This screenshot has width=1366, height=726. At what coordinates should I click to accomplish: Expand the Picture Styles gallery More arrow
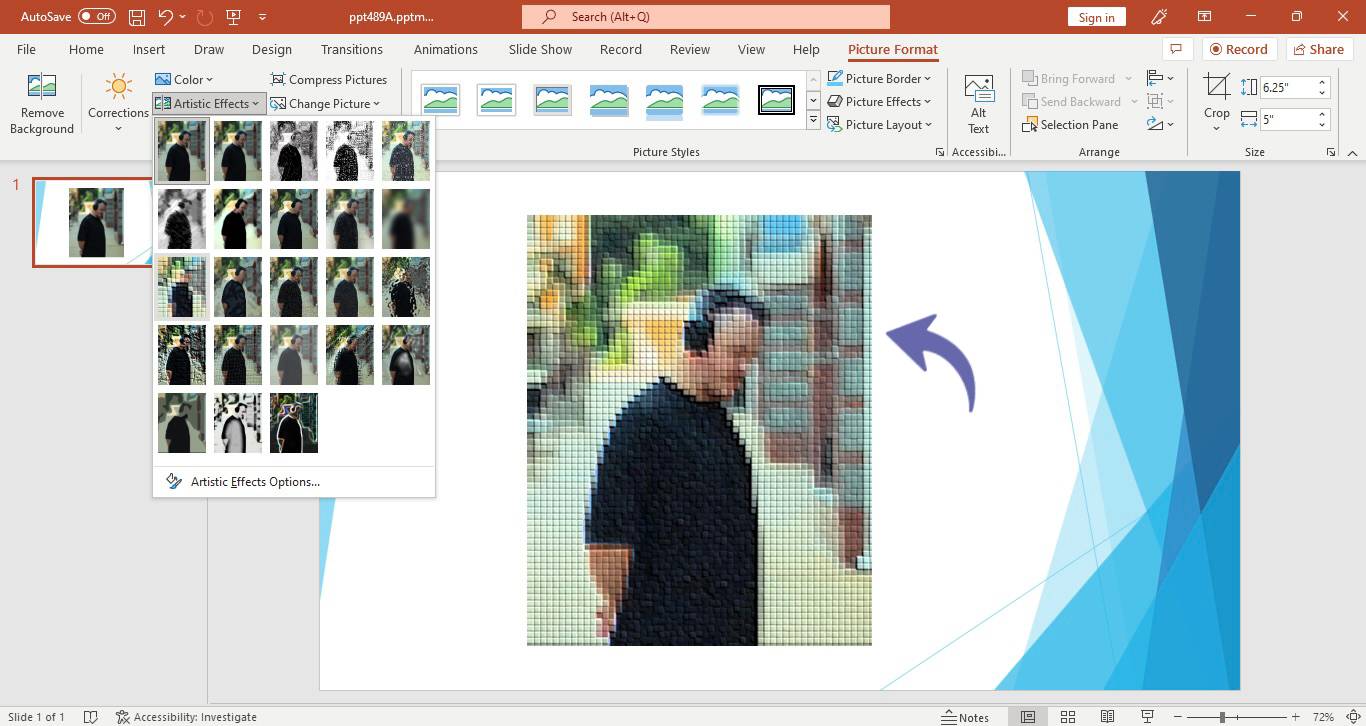(x=813, y=121)
